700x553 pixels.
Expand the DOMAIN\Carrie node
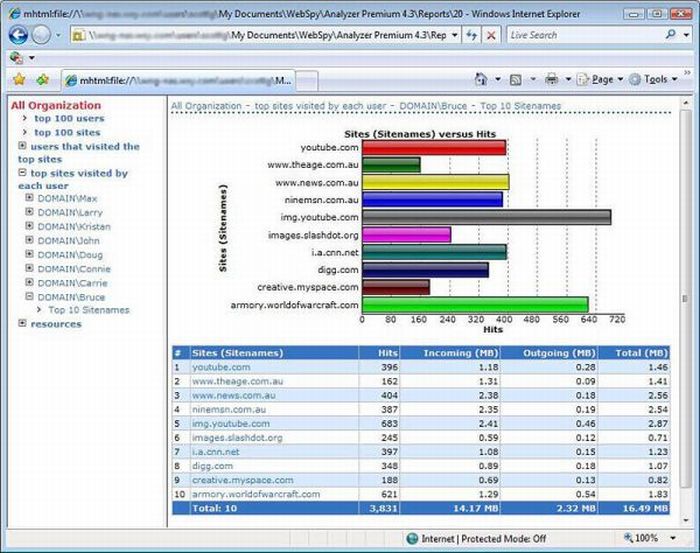tap(29, 283)
